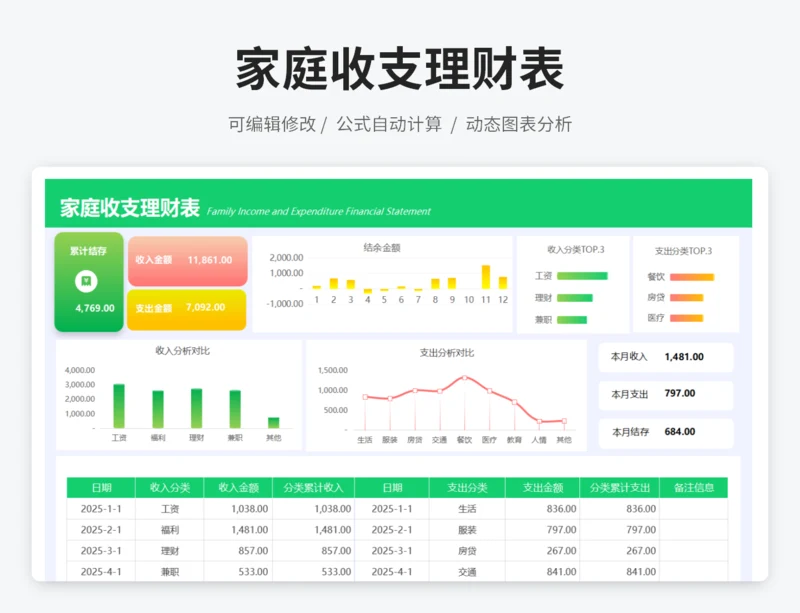The height and width of the screenshot is (613, 800).
Task: Click month 4 negative bar in 结余金额 chart
Action: click(x=368, y=291)
